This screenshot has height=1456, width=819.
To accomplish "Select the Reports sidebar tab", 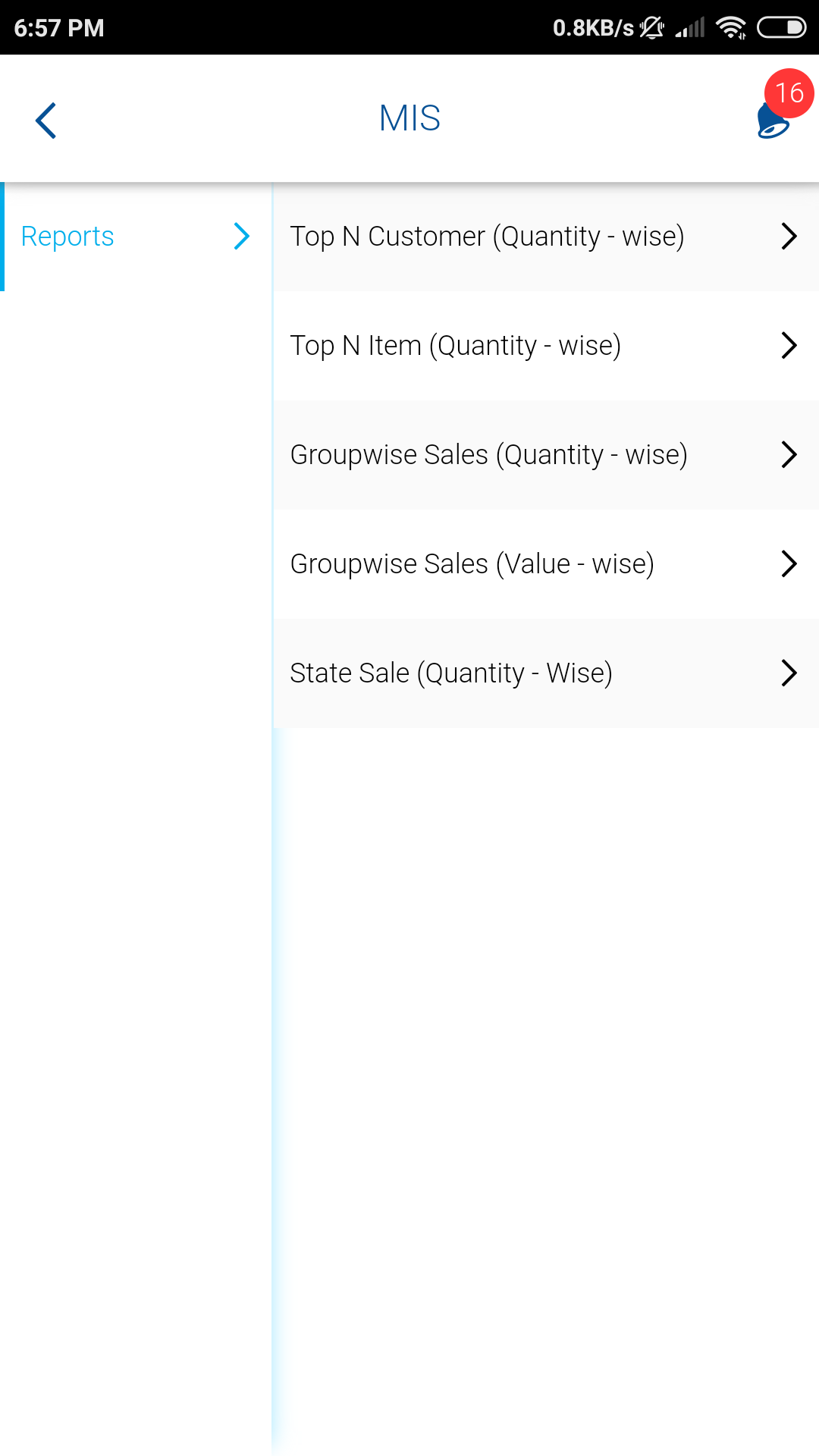I will coord(67,237).
